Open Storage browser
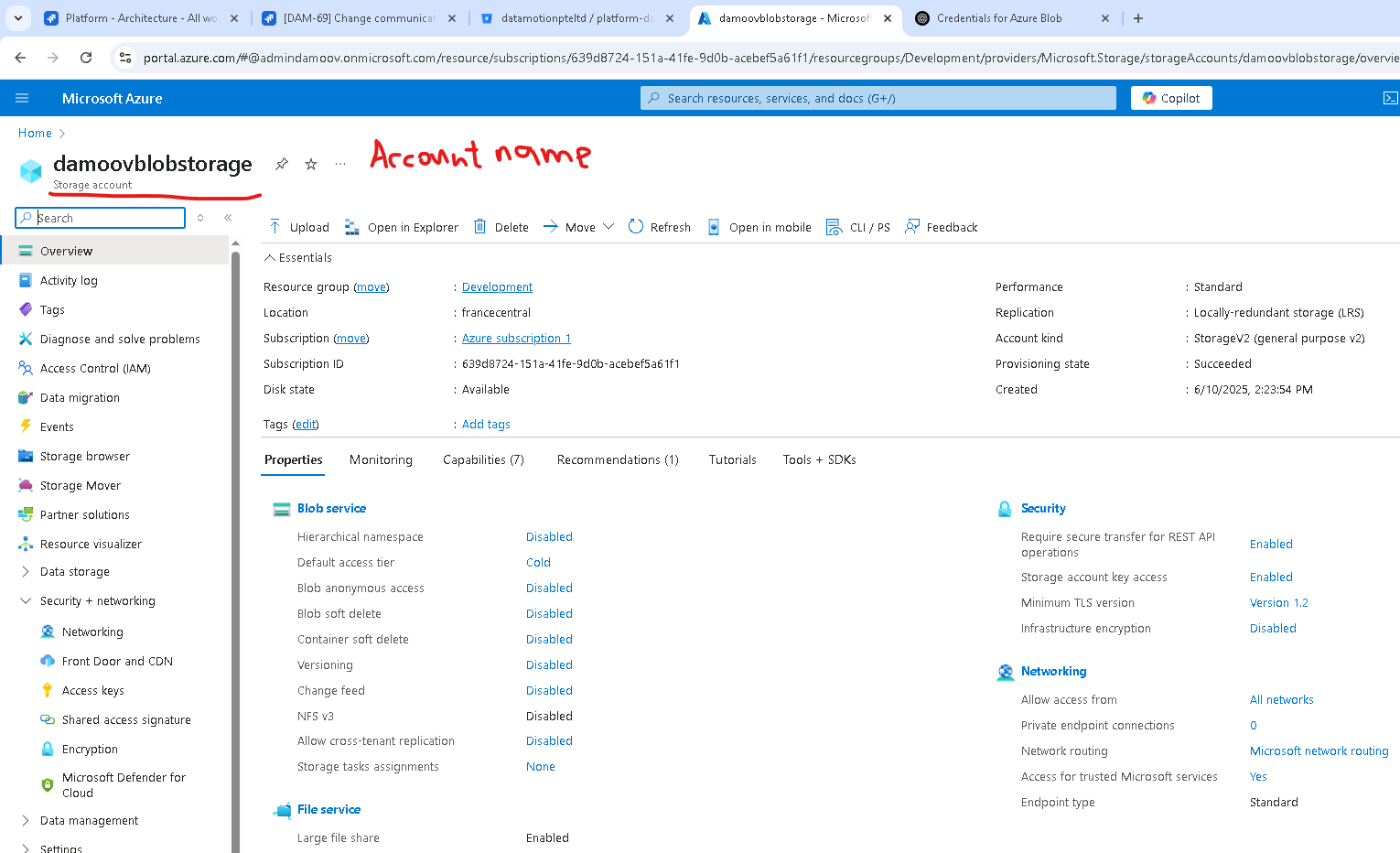This screenshot has height=853, width=1400. click(85, 456)
